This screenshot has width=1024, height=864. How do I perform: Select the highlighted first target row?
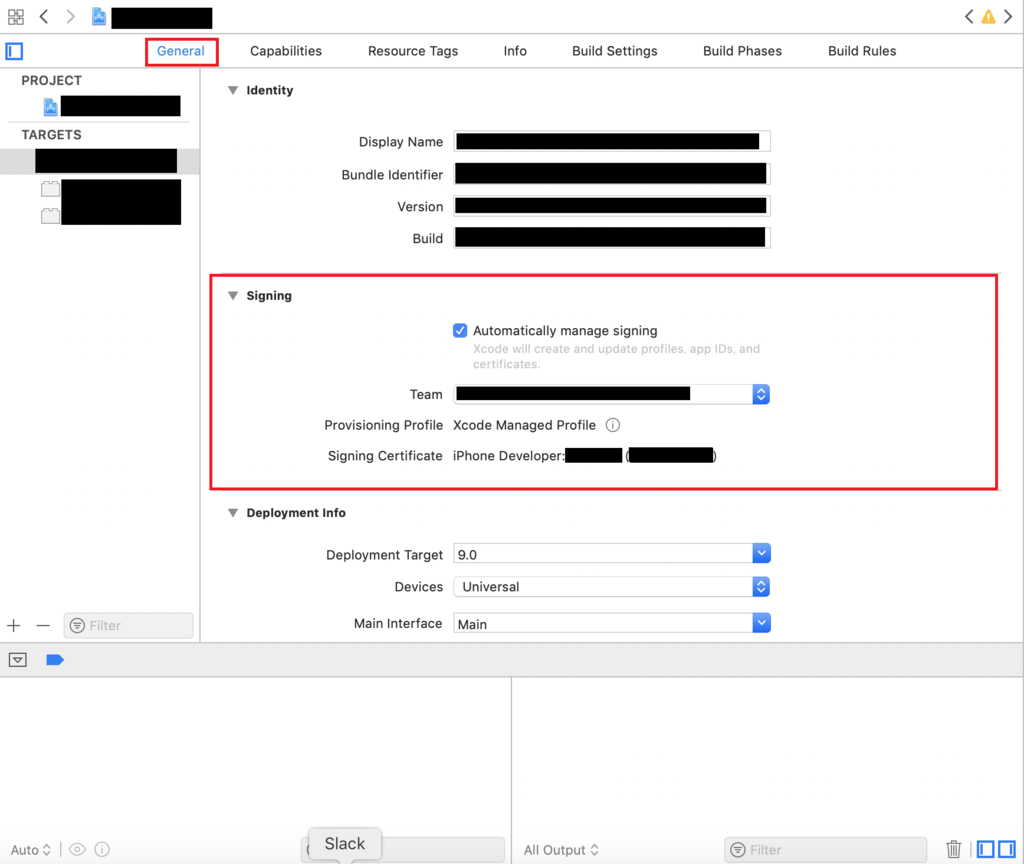point(99,161)
